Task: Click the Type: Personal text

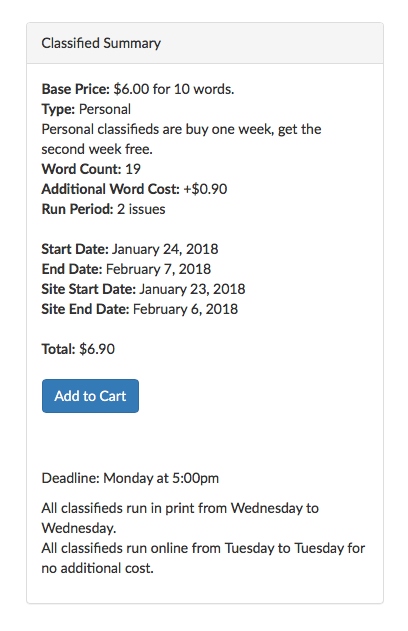Action: tap(86, 109)
